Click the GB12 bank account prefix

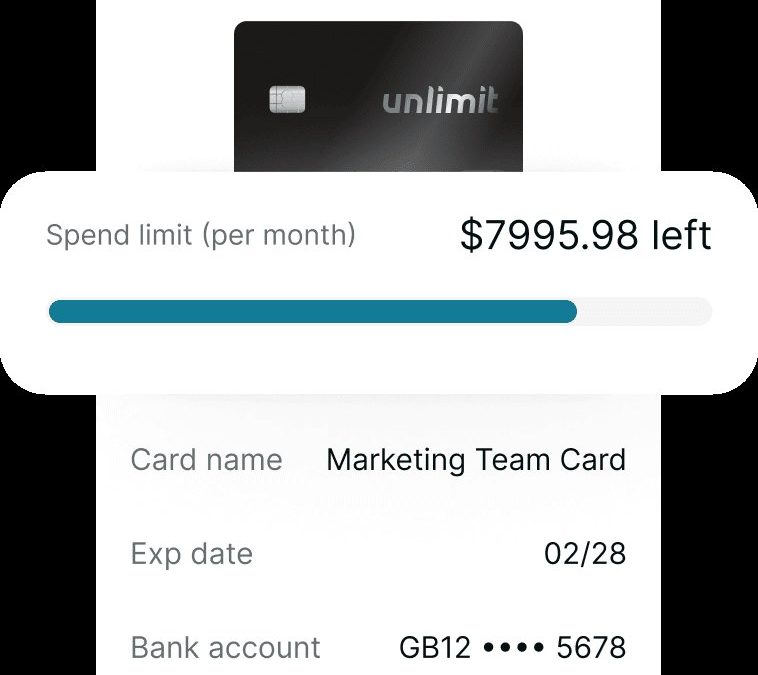pyautogui.click(x=435, y=647)
